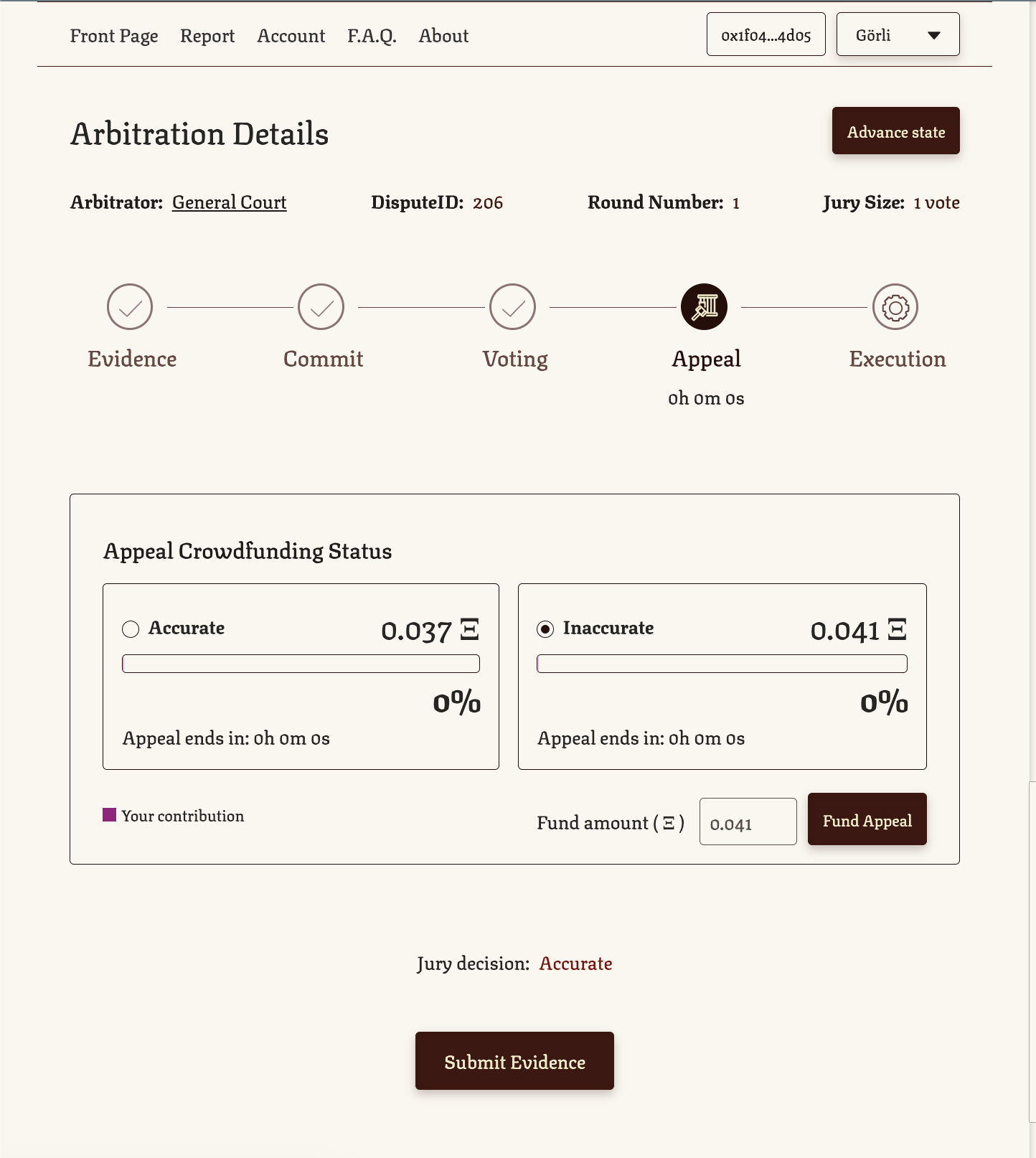The width and height of the screenshot is (1036, 1158).
Task: Switch to the Account page
Action: [291, 35]
